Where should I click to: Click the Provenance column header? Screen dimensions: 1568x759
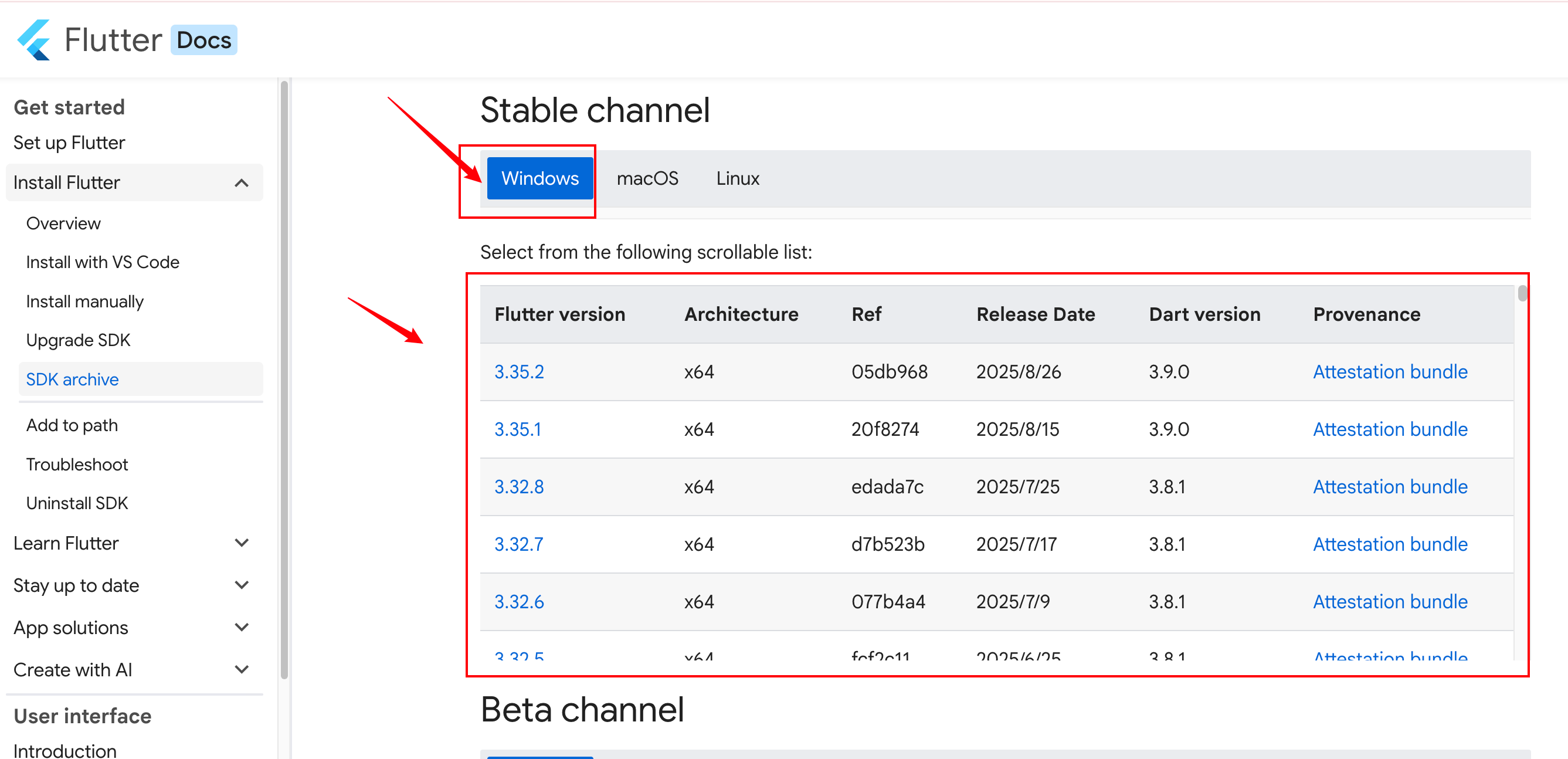[1366, 314]
